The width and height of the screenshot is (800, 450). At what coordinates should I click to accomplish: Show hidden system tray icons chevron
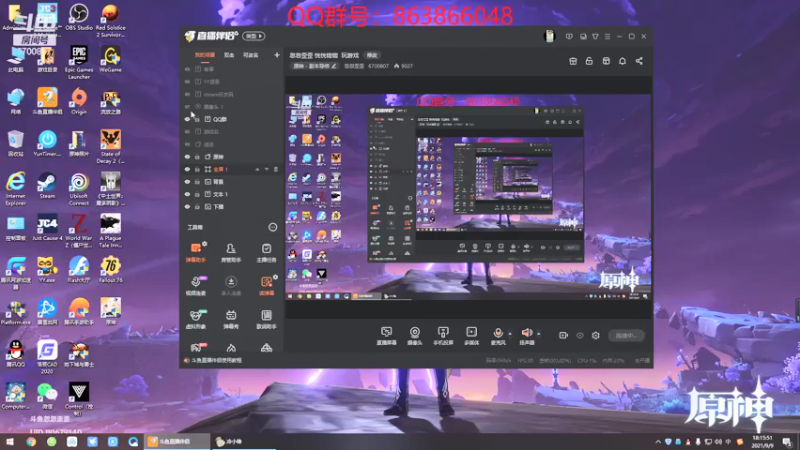pyautogui.click(x=658, y=442)
